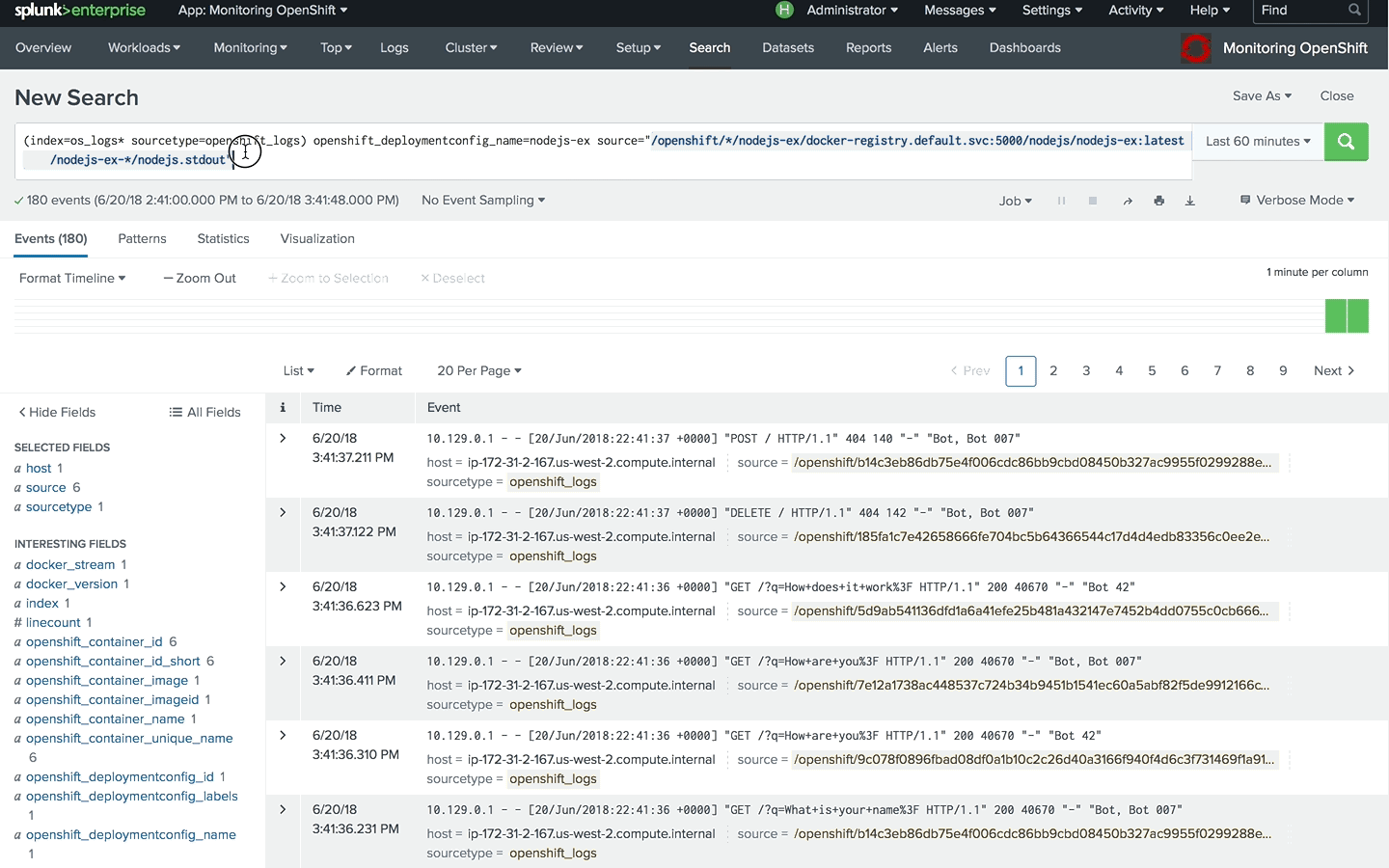The width and height of the screenshot is (1389, 868).
Task: Click the sourcetype selected field
Action: pos(59,506)
